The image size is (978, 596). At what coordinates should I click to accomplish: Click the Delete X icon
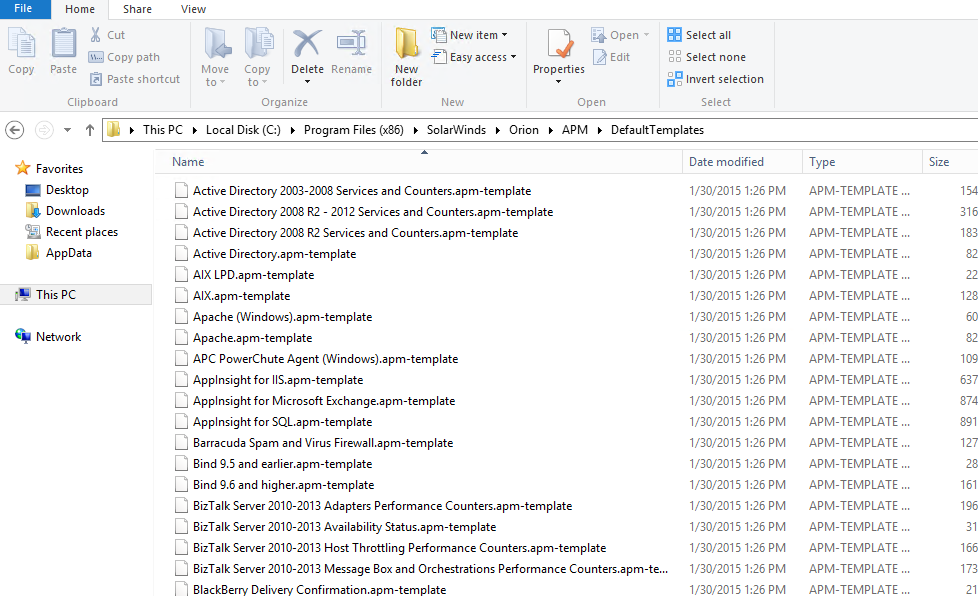307,44
